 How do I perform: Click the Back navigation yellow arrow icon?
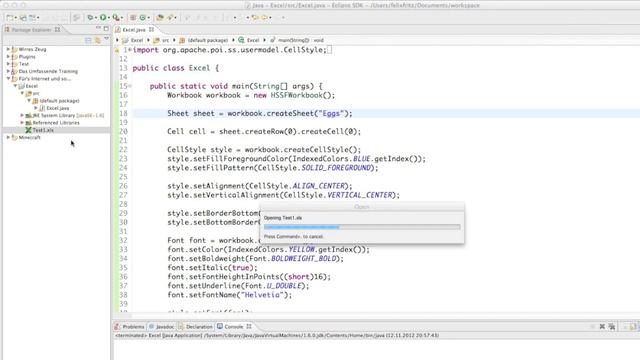(x=255, y=18)
